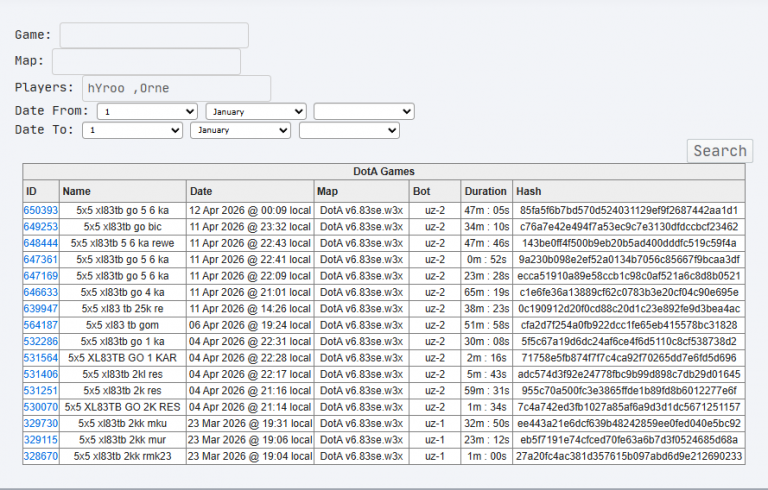Open the Date To year dropdown
This screenshot has height=490, width=768.
(x=349, y=130)
